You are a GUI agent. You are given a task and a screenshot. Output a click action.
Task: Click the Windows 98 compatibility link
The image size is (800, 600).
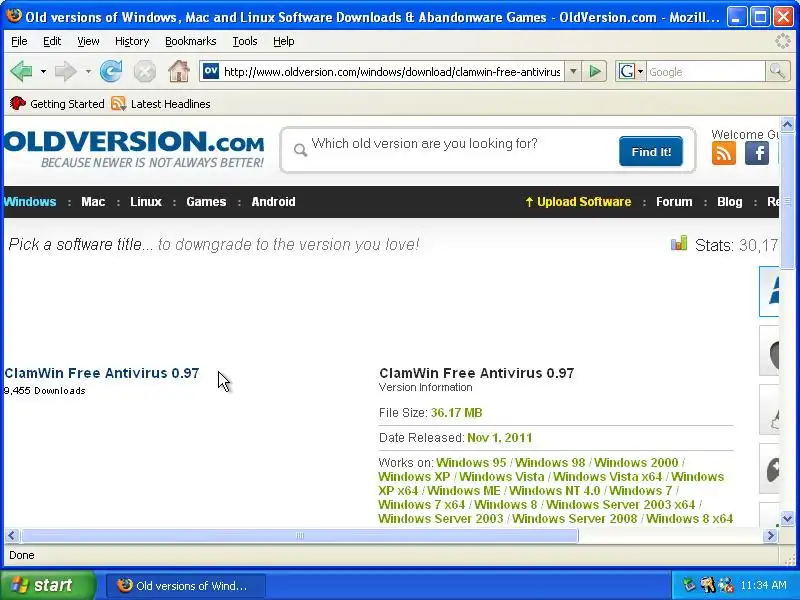tap(550, 463)
